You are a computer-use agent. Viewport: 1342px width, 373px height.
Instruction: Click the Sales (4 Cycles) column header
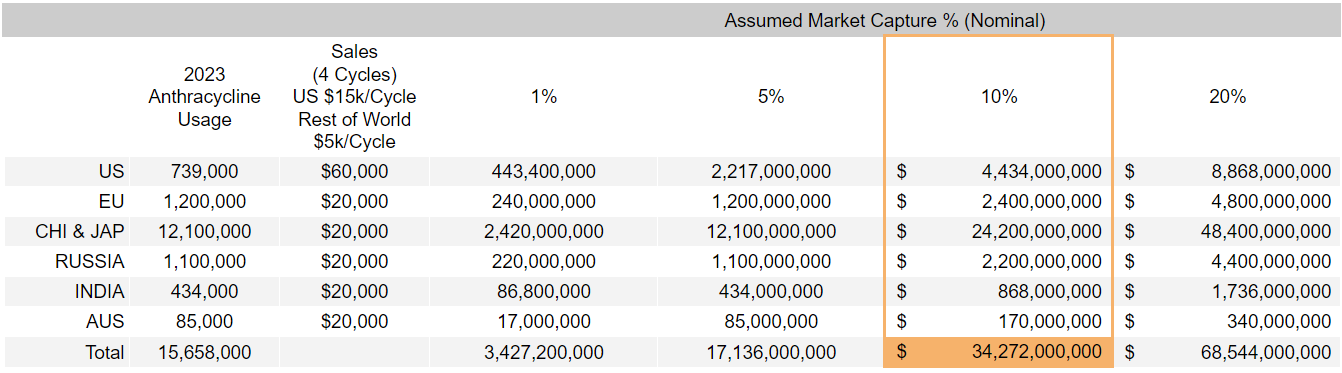point(353,97)
